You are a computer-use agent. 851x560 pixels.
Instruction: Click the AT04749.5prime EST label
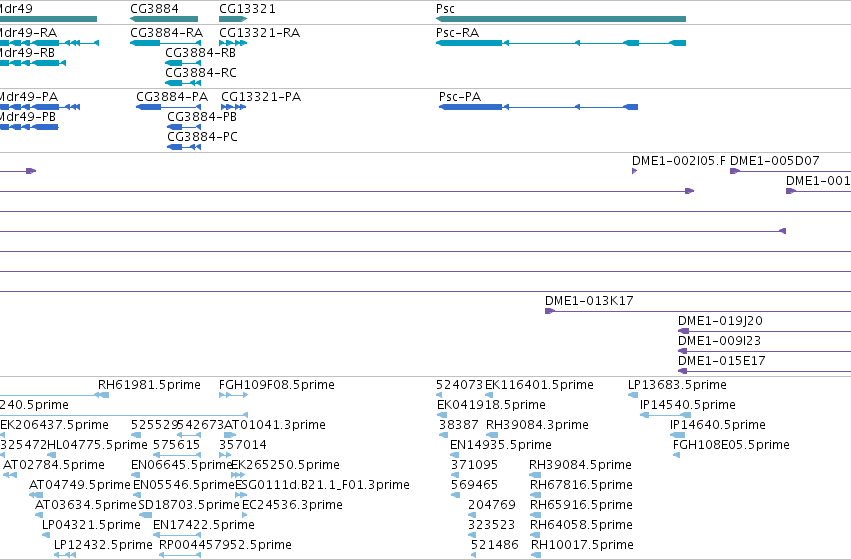[80, 485]
